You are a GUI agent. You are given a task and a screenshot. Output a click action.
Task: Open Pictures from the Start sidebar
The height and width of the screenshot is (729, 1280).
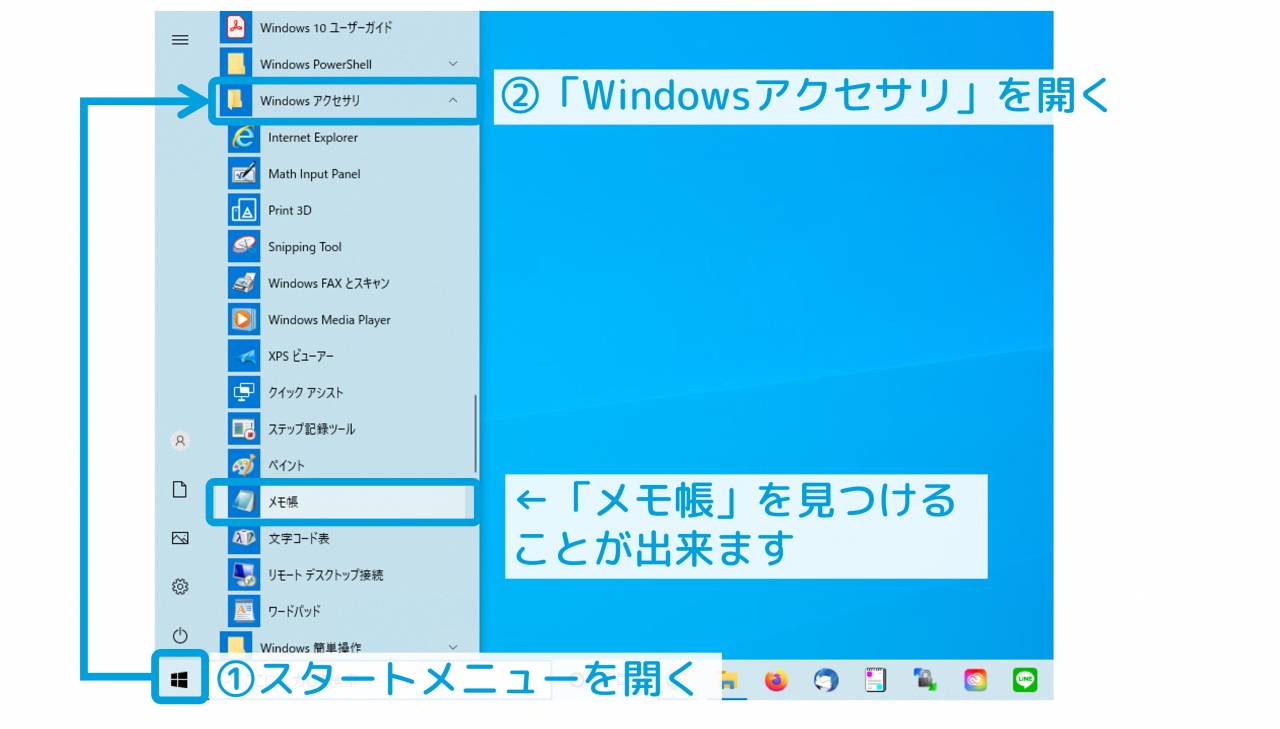180,538
